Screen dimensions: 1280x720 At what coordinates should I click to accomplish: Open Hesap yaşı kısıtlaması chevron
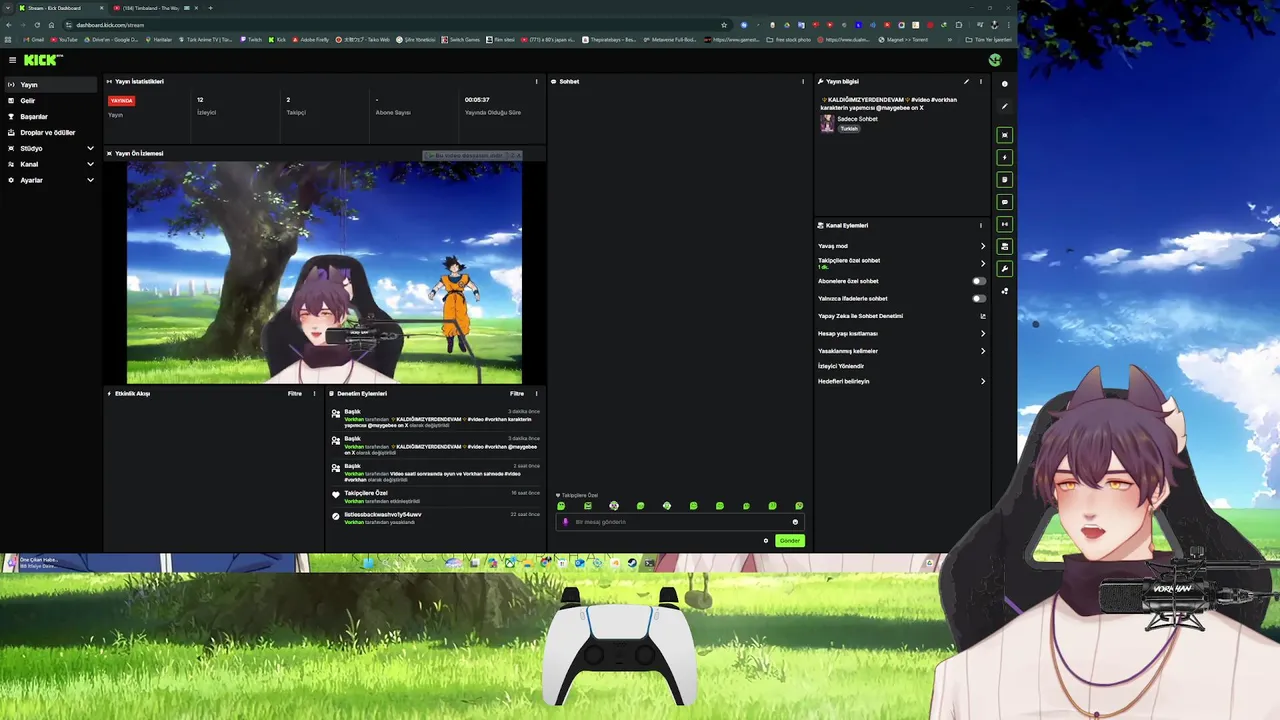pos(983,334)
